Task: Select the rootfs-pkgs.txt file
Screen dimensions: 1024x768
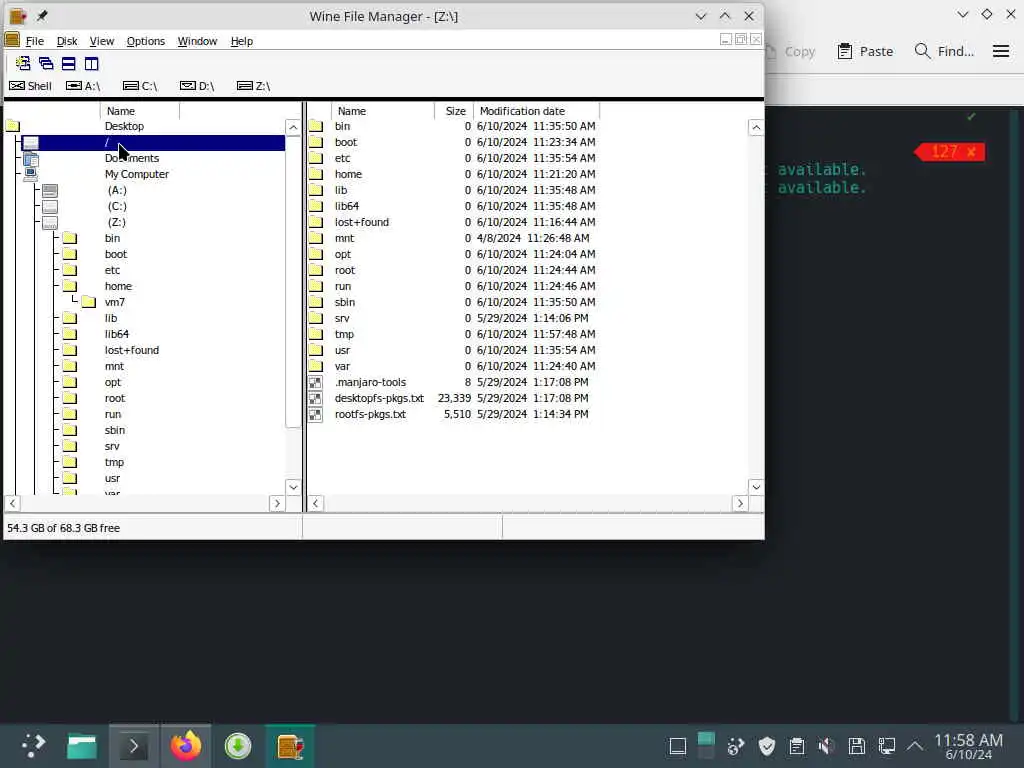Action: tap(370, 414)
